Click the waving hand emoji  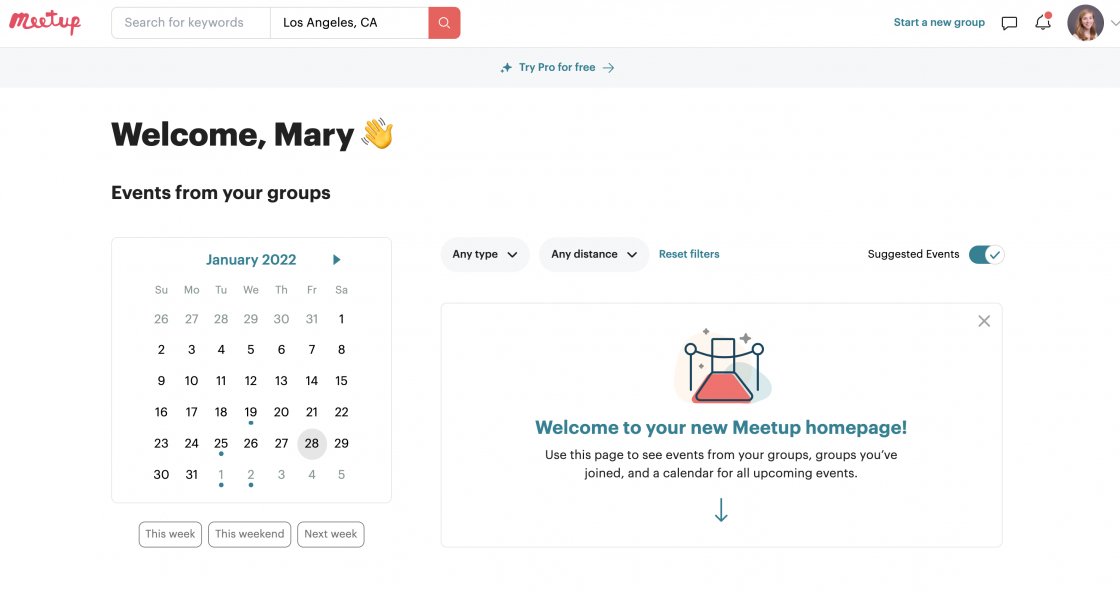(378, 134)
